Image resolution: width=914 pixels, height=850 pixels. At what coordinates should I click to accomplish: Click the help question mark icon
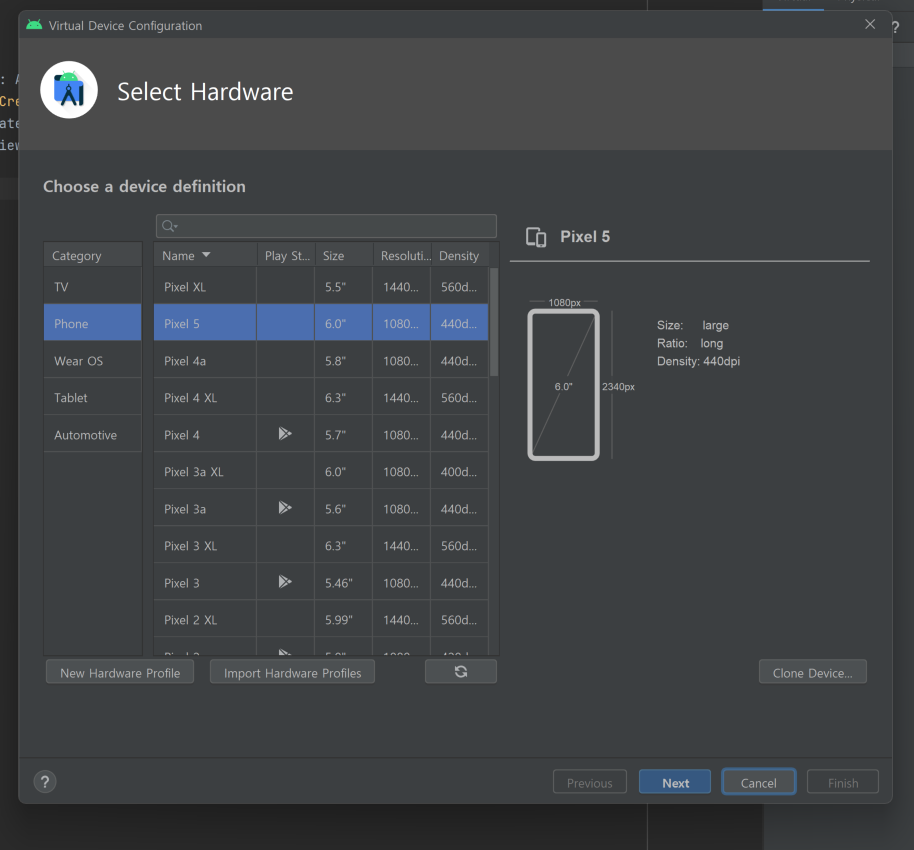pos(45,782)
